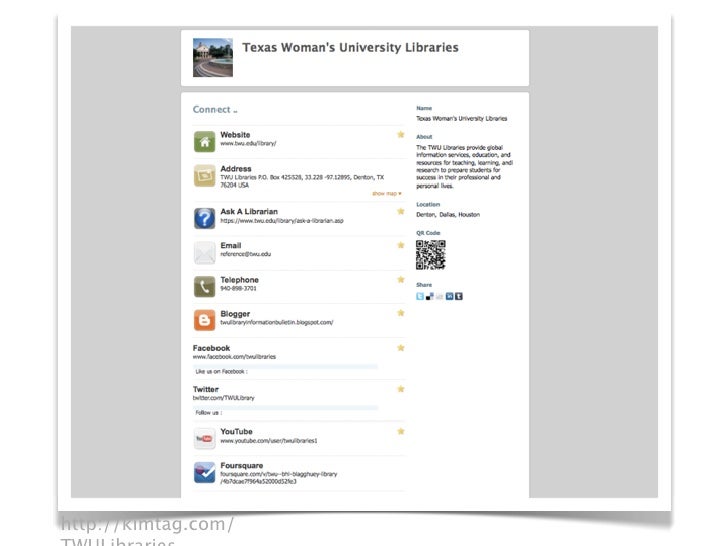Viewport: 728px width, 546px height.
Task: Click the TWU Libraries P.O. Box address text
Action: tap(302, 181)
